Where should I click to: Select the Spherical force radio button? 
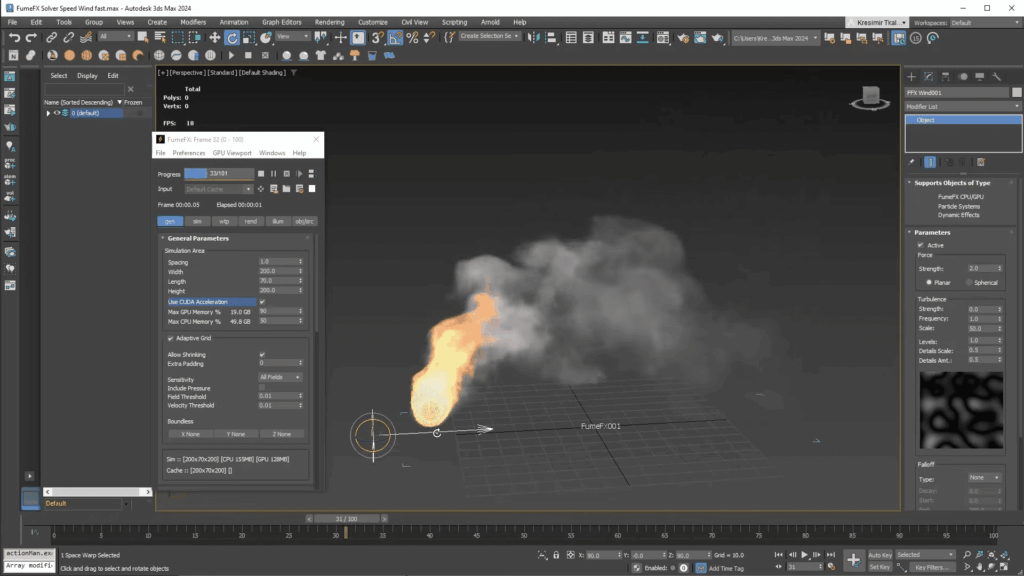pos(969,283)
